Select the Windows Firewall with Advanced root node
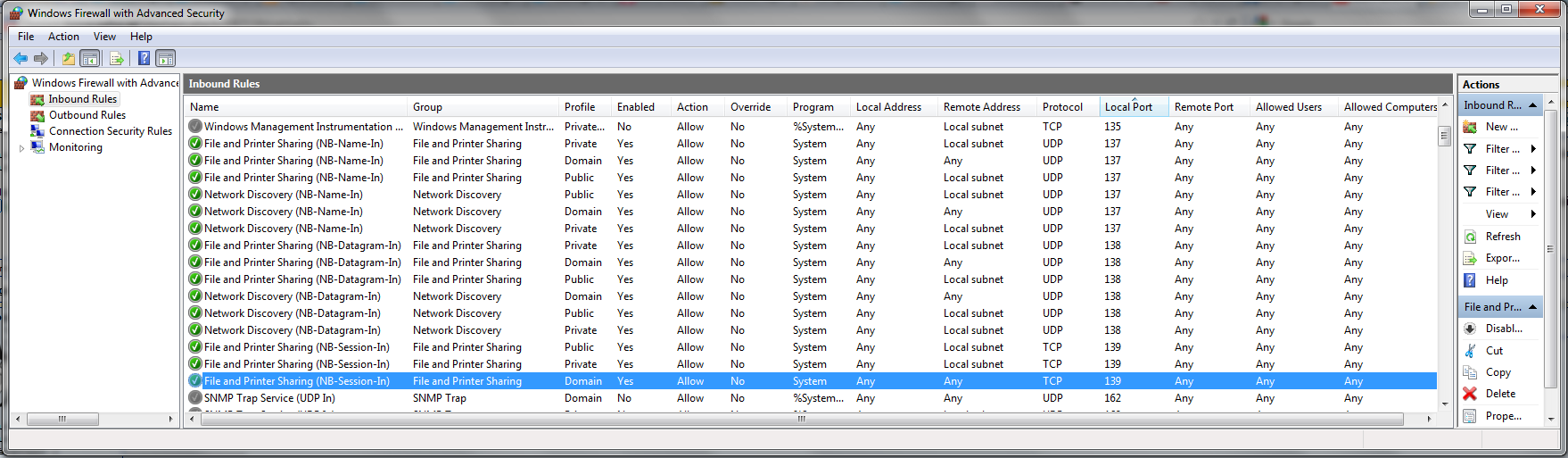The width and height of the screenshot is (1568, 458). coord(105,83)
